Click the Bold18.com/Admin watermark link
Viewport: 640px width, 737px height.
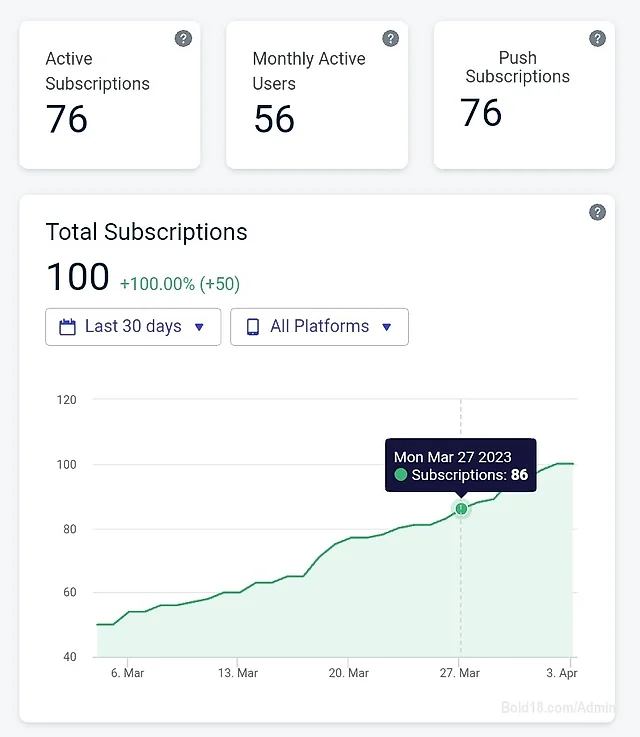558,707
